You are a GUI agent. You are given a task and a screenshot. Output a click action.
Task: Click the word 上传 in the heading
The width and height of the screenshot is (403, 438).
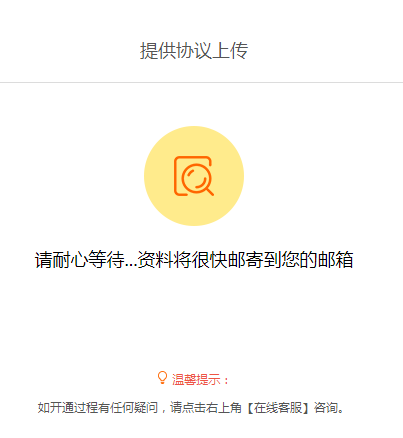tap(230, 51)
